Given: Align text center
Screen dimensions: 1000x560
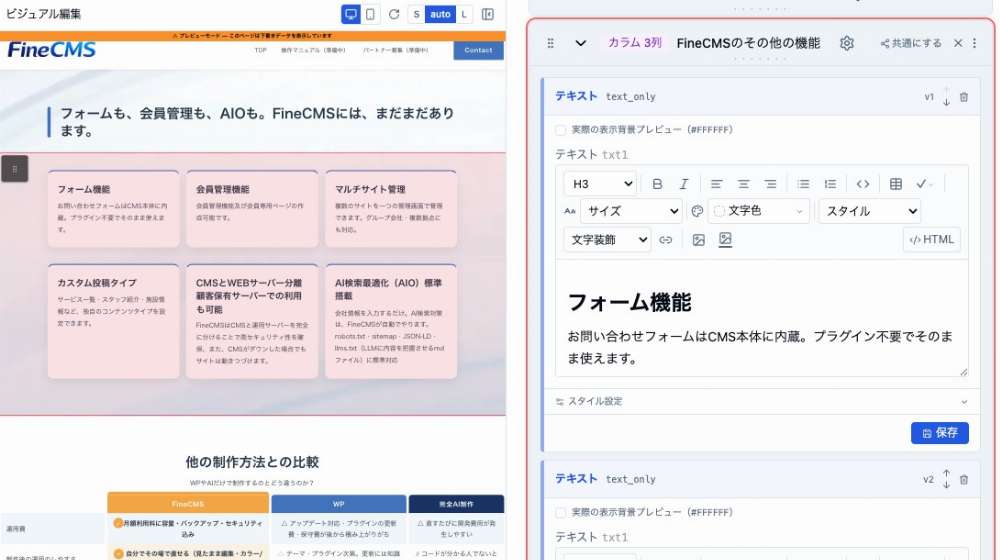Looking at the screenshot, I should [743, 184].
